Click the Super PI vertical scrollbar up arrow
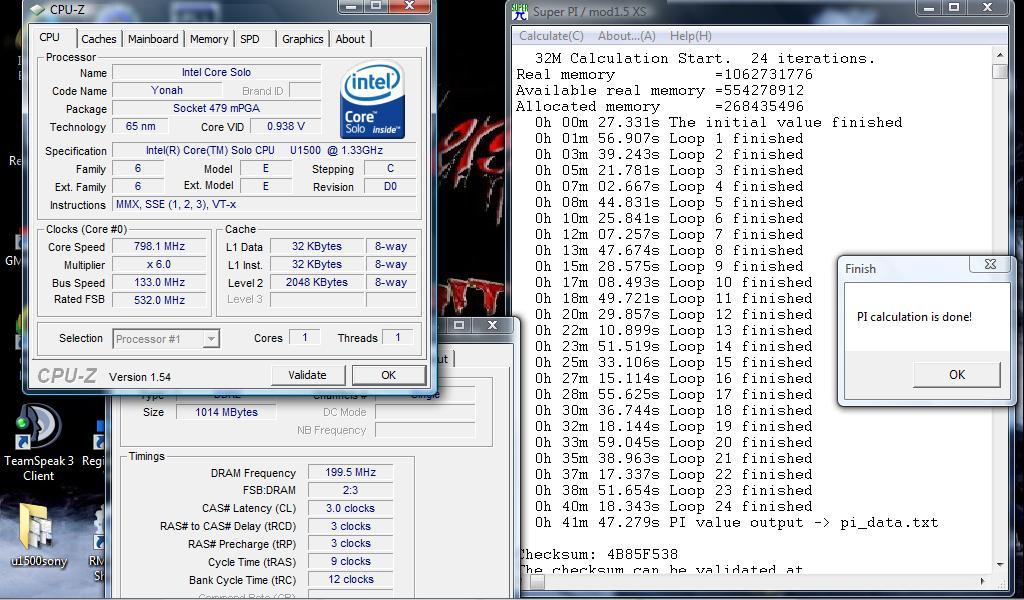1024x600 pixels. pos(1000,54)
